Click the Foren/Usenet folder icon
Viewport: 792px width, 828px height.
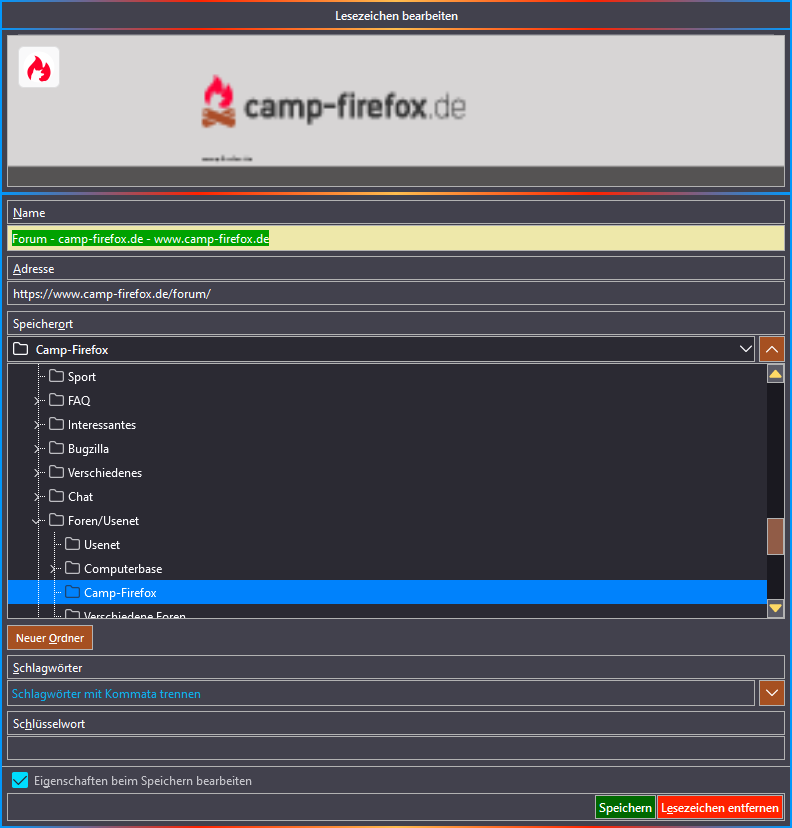(56, 520)
